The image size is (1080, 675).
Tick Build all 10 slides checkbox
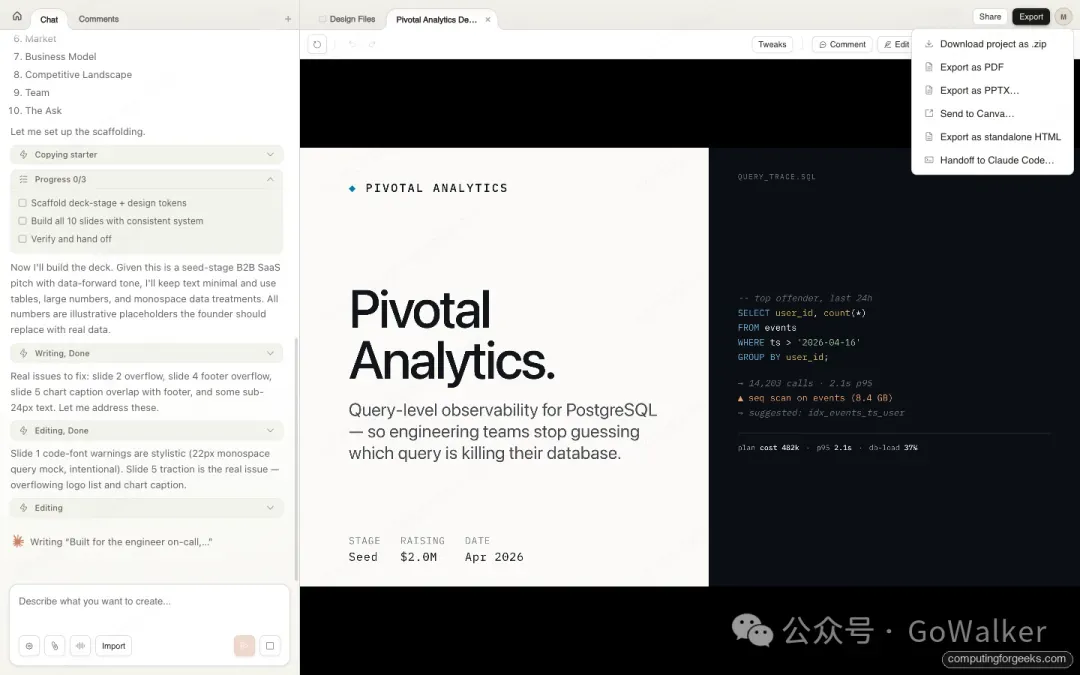point(23,221)
